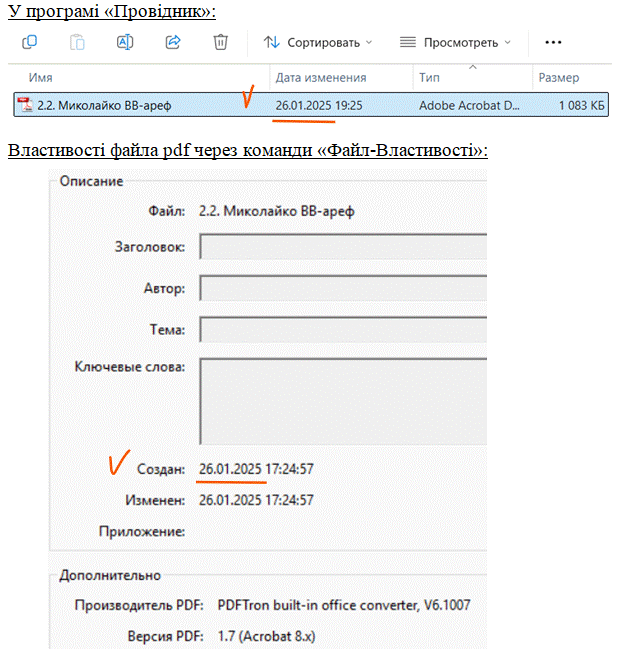
Task: Sort by Дата изменения column header
Action: (320, 78)
